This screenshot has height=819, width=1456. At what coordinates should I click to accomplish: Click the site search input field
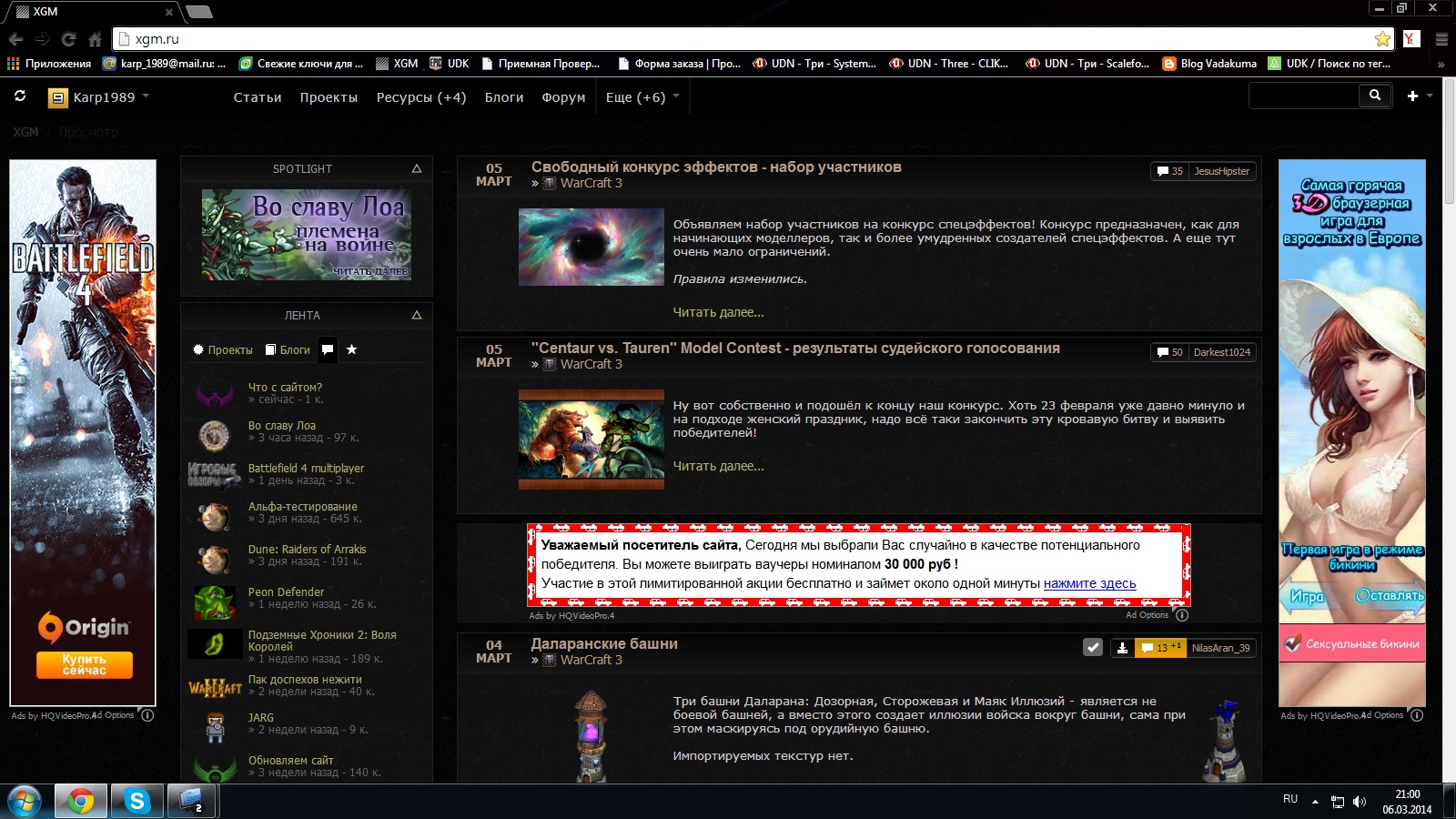[1304, 95]
